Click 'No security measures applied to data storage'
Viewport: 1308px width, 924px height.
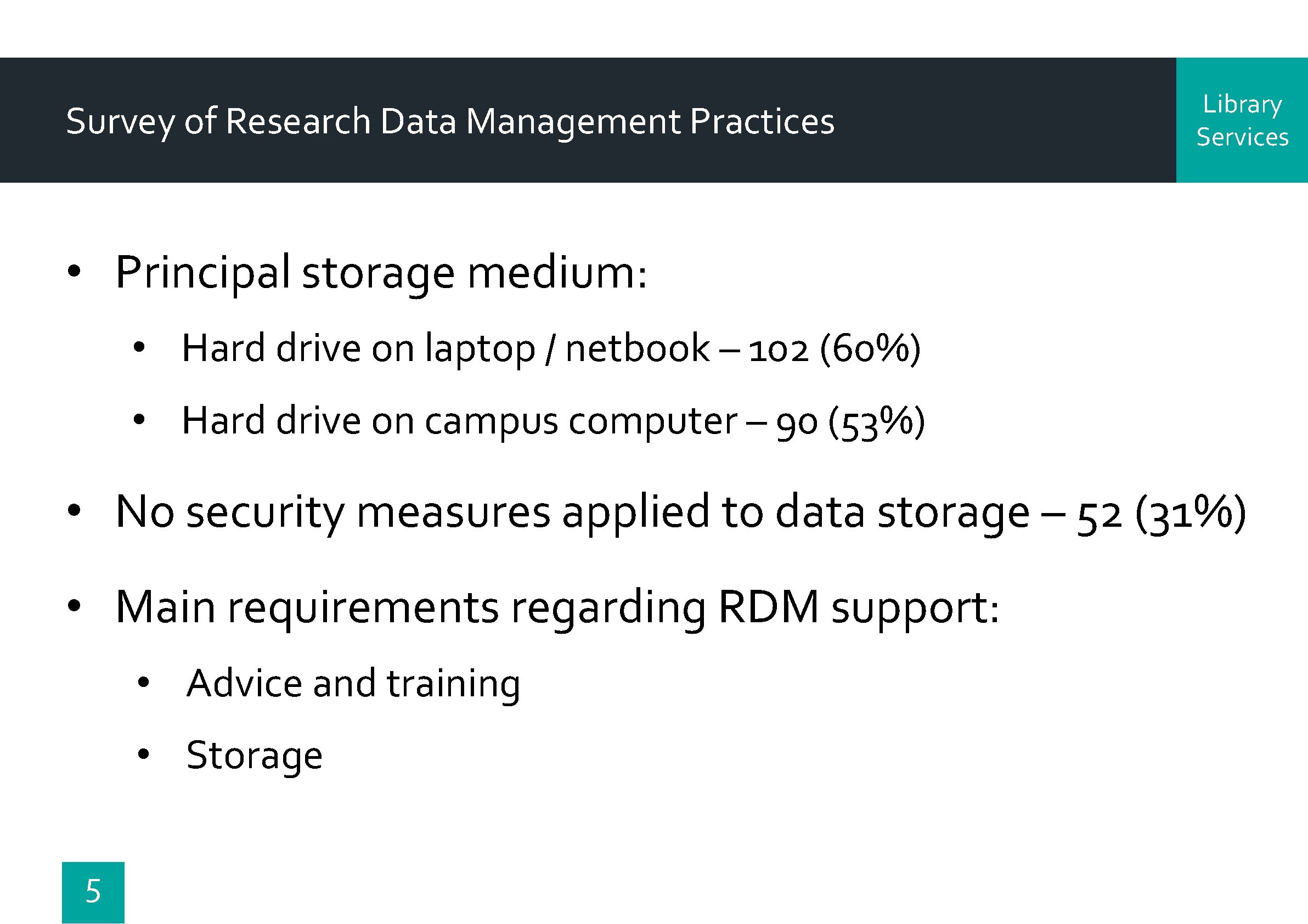coord(573,512)
